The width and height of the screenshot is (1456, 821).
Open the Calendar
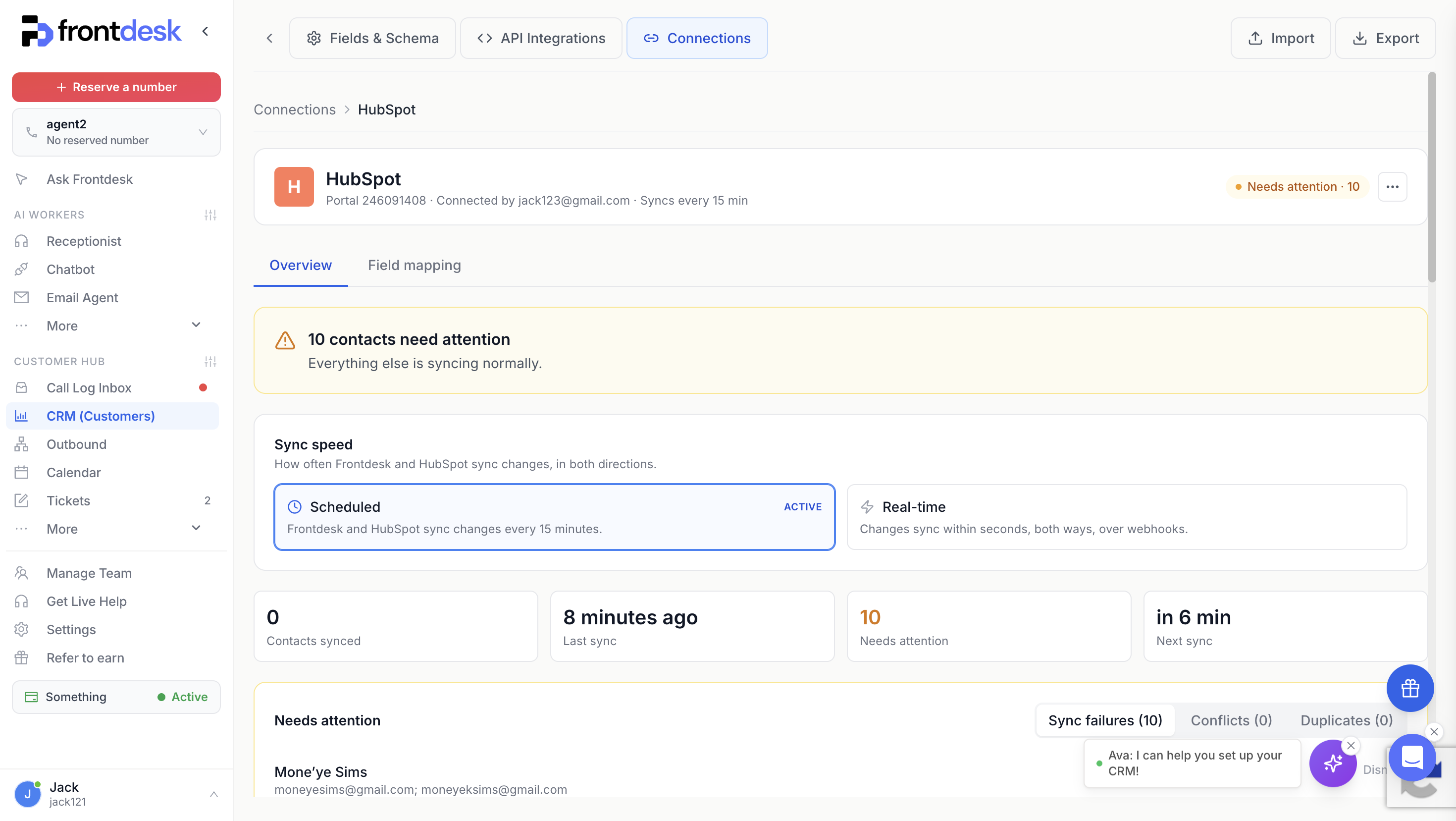pyautogui.click(x=73, y=473)
